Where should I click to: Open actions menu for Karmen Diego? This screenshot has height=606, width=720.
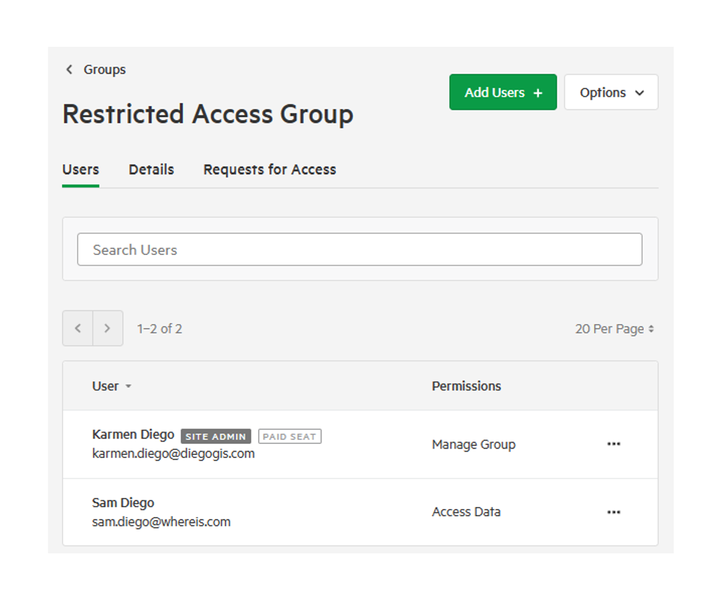(x=613, y=444)
